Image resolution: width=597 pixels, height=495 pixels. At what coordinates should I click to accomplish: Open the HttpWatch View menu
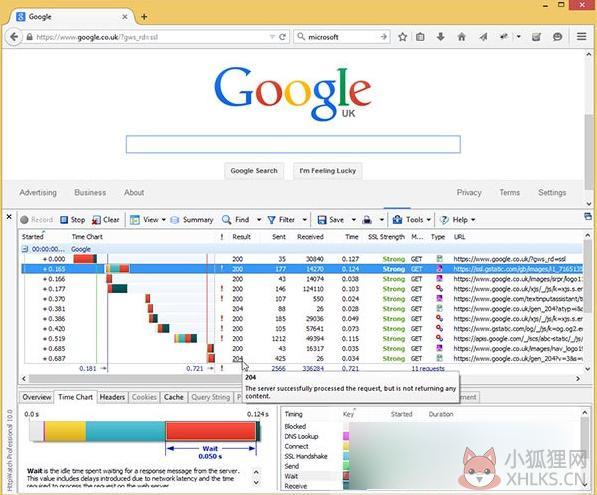point(148,220)
